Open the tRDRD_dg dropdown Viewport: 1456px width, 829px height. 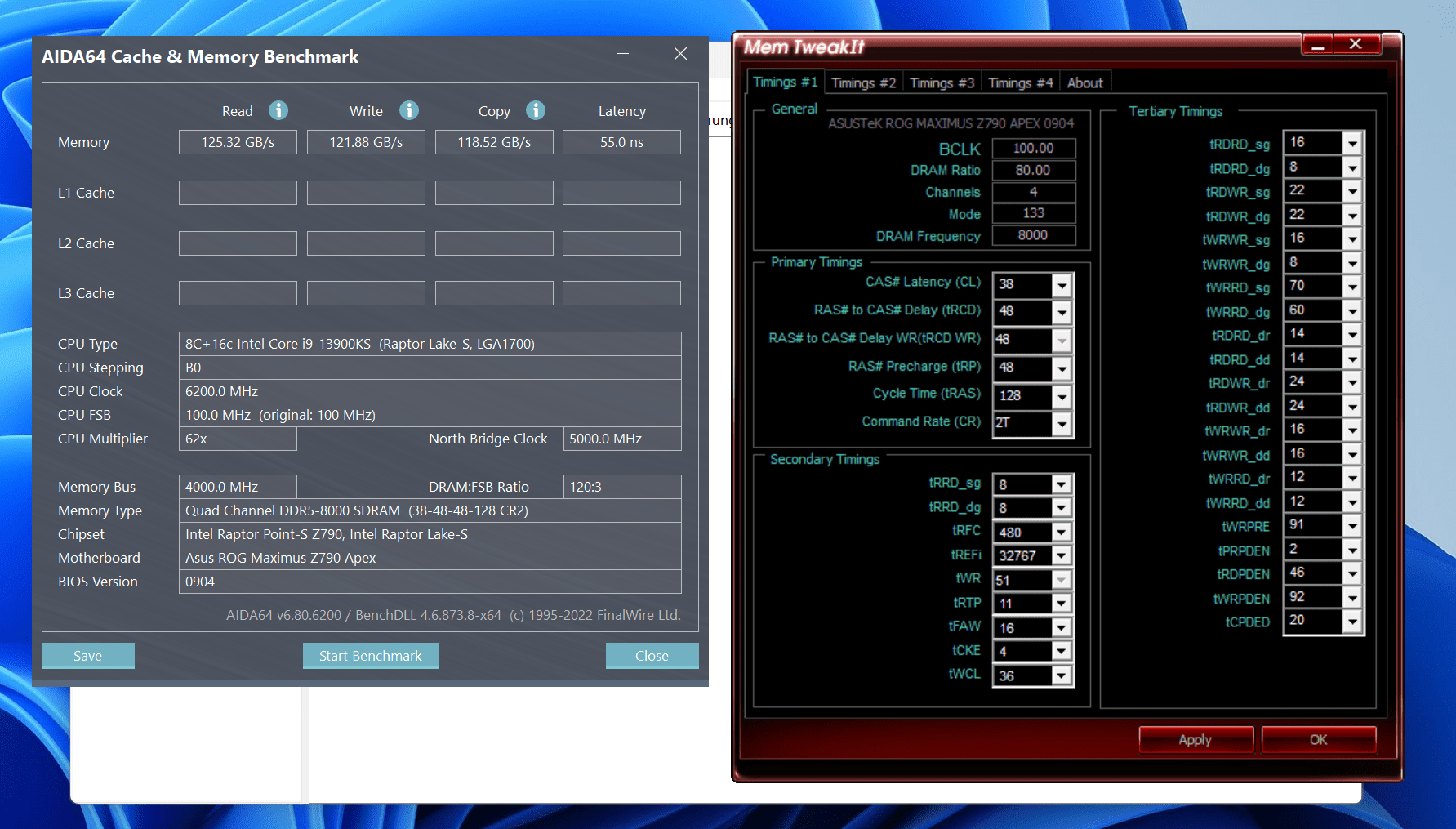pos(1352,168)
